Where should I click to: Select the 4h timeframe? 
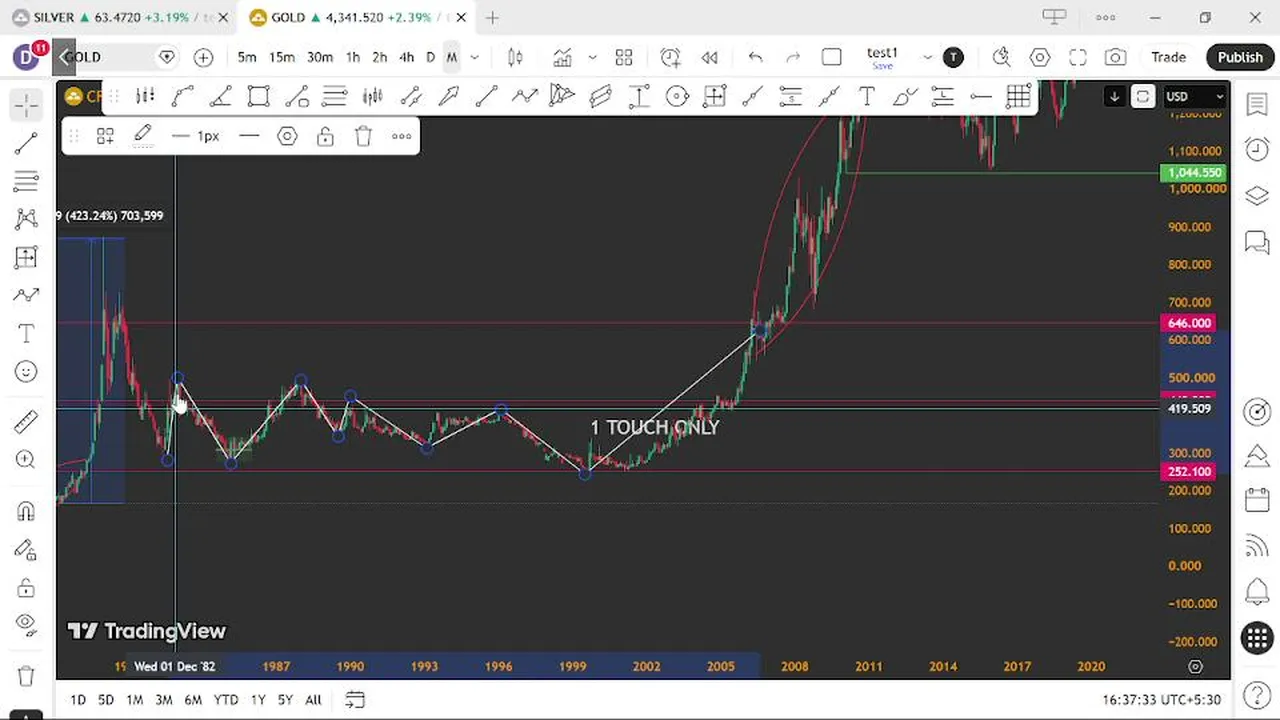click(x=406, y=57)
